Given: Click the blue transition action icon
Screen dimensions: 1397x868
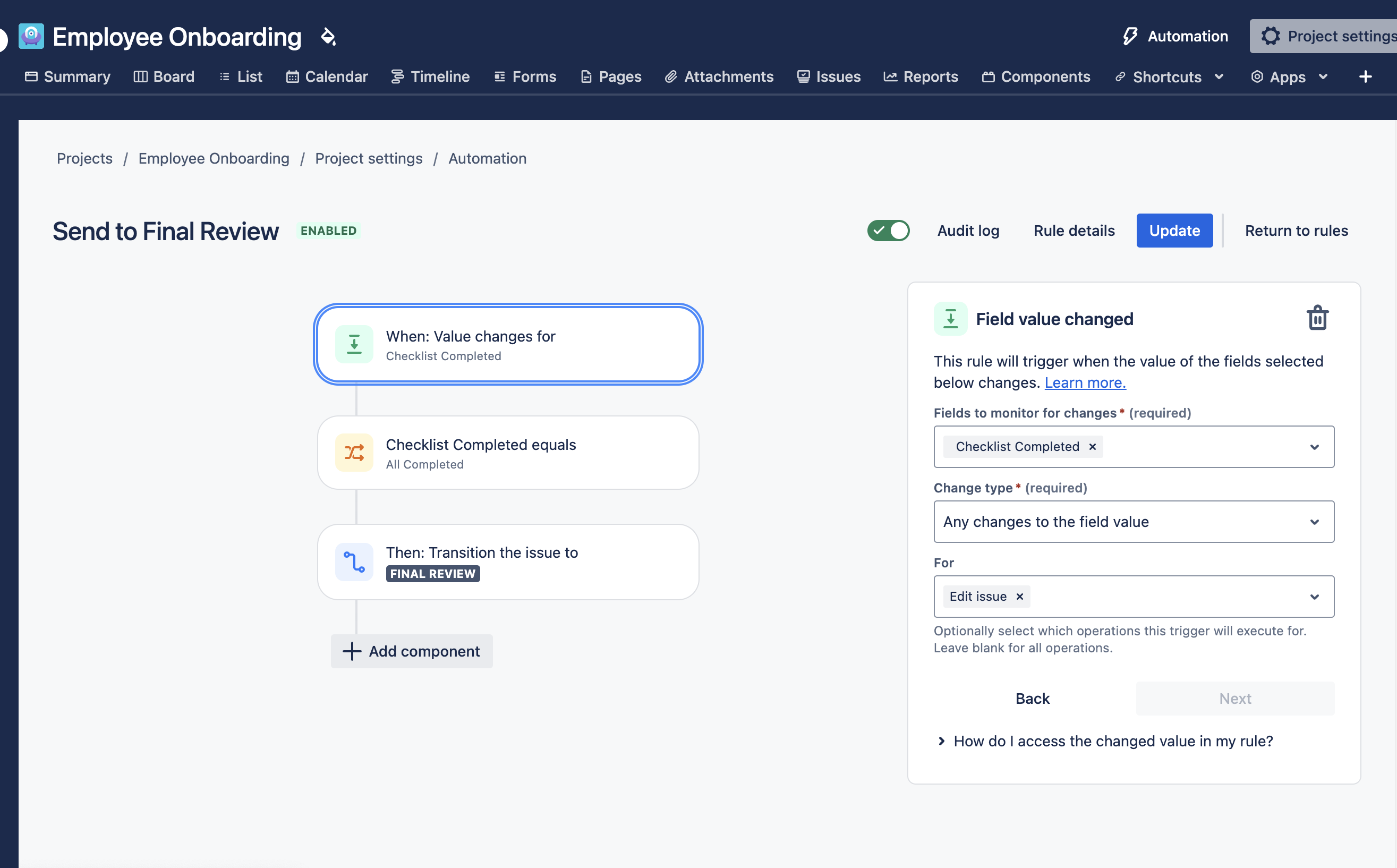Looking at the screenshot, I should 354,561.
